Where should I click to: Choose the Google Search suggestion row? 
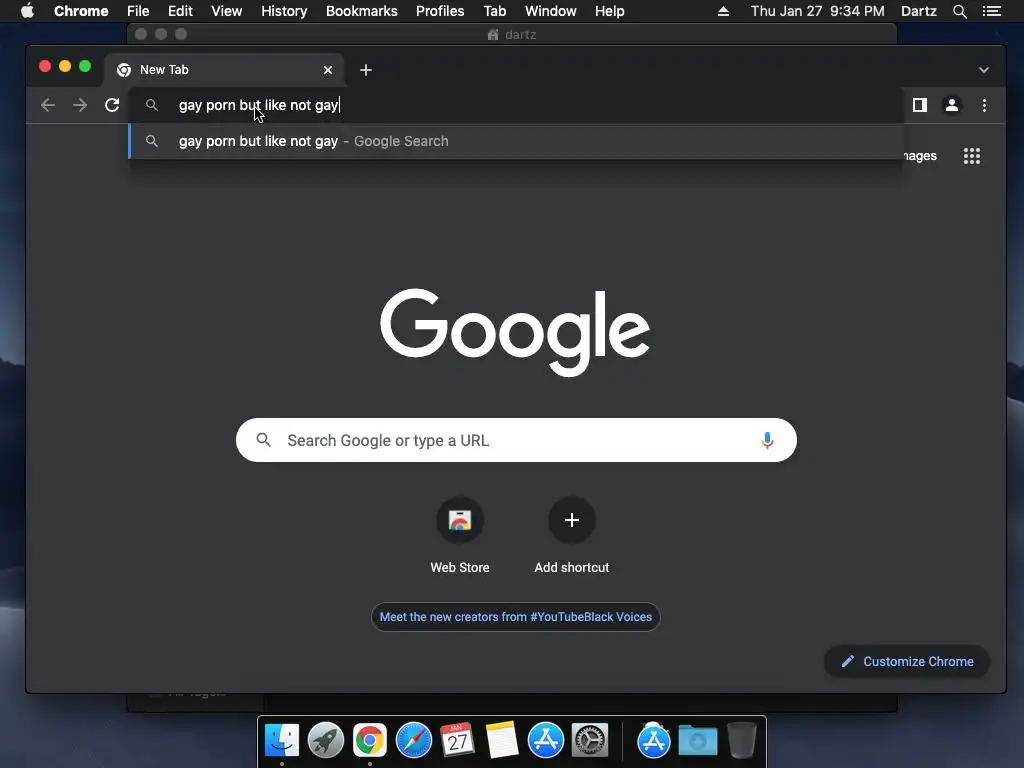tap(516, 141)
